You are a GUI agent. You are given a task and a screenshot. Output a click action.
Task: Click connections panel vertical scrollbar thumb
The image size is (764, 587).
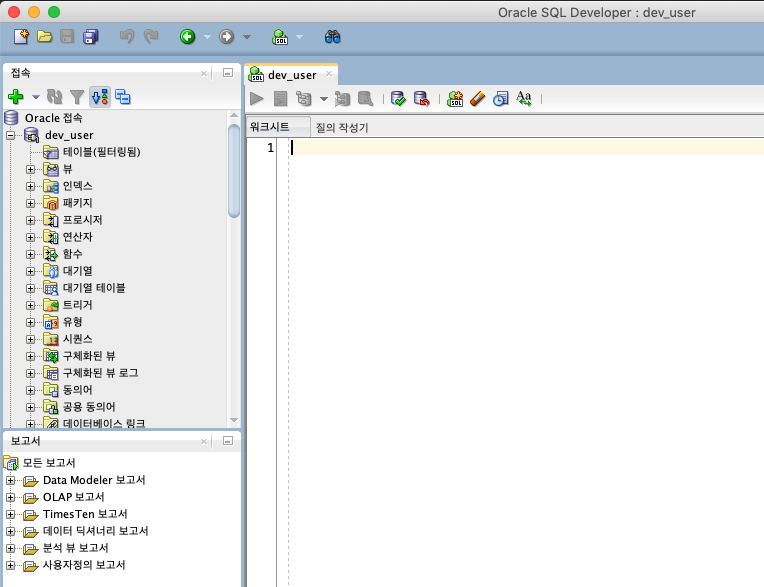[x=234, y=170]
